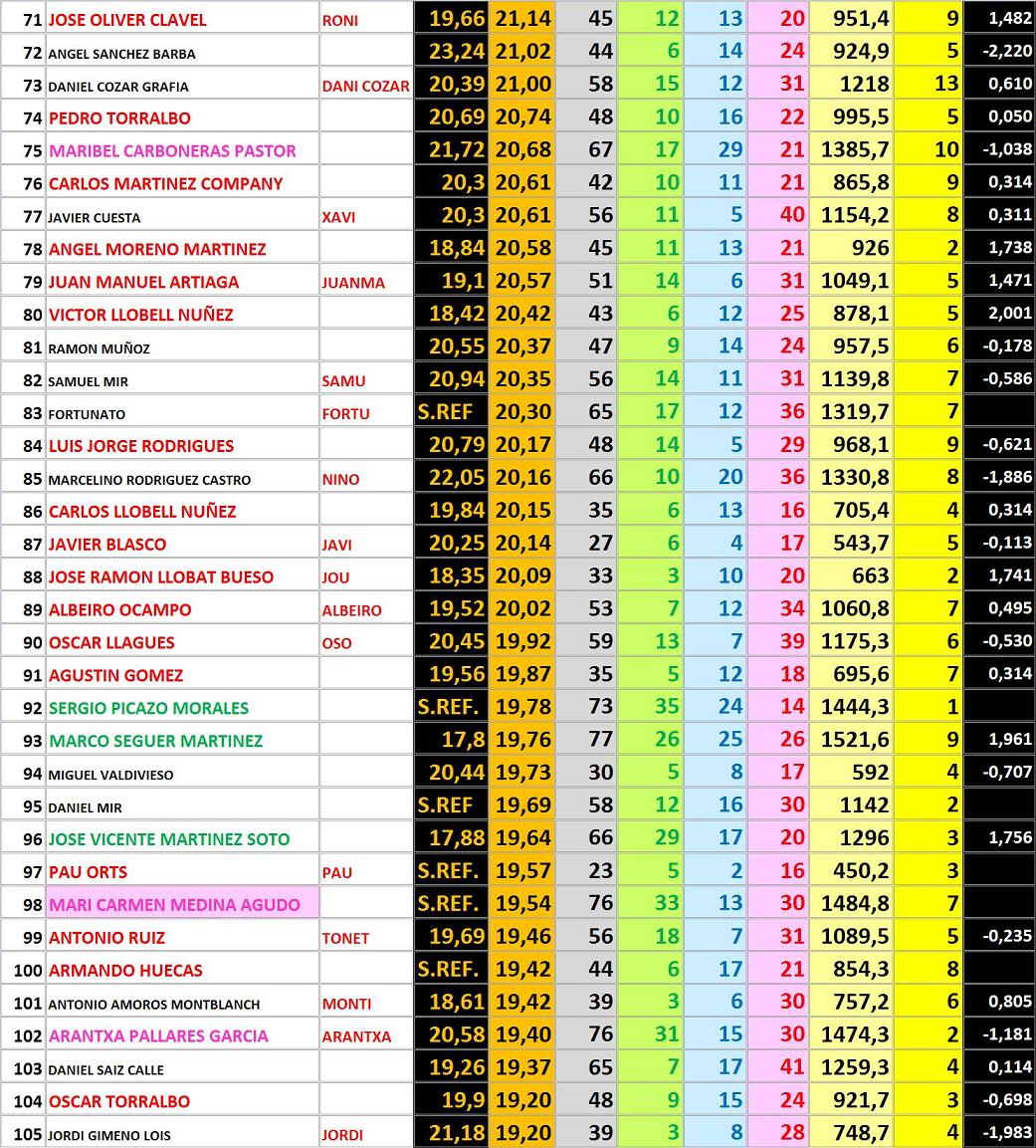Click the OSO nickname cell
This screenshot has height=1148, width=1036.
(365, 642)
